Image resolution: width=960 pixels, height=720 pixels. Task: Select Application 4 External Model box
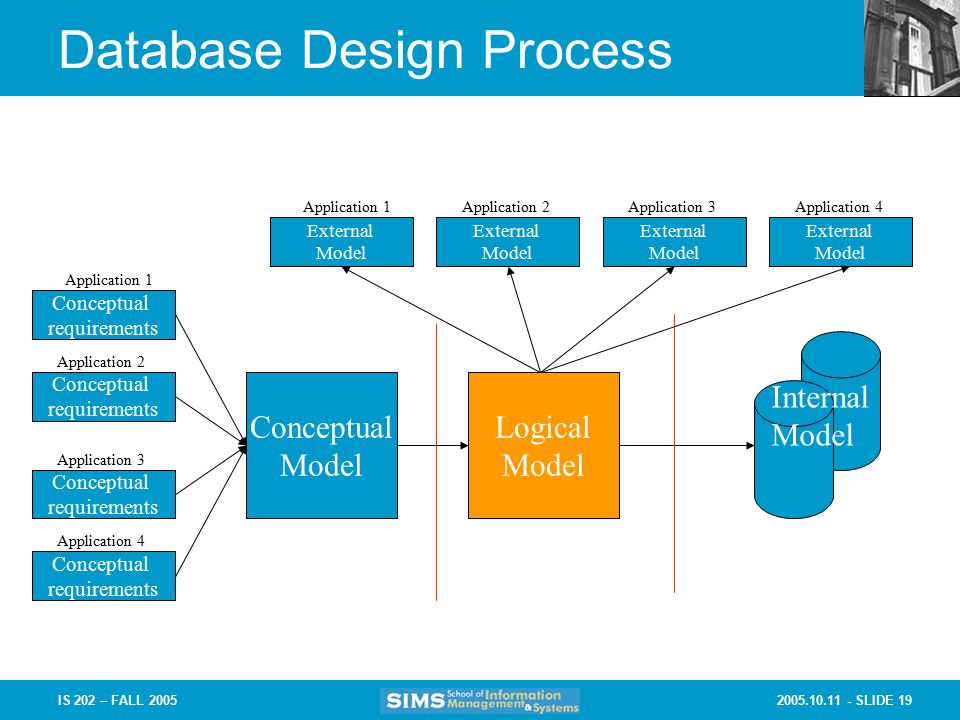coord(841,242)
